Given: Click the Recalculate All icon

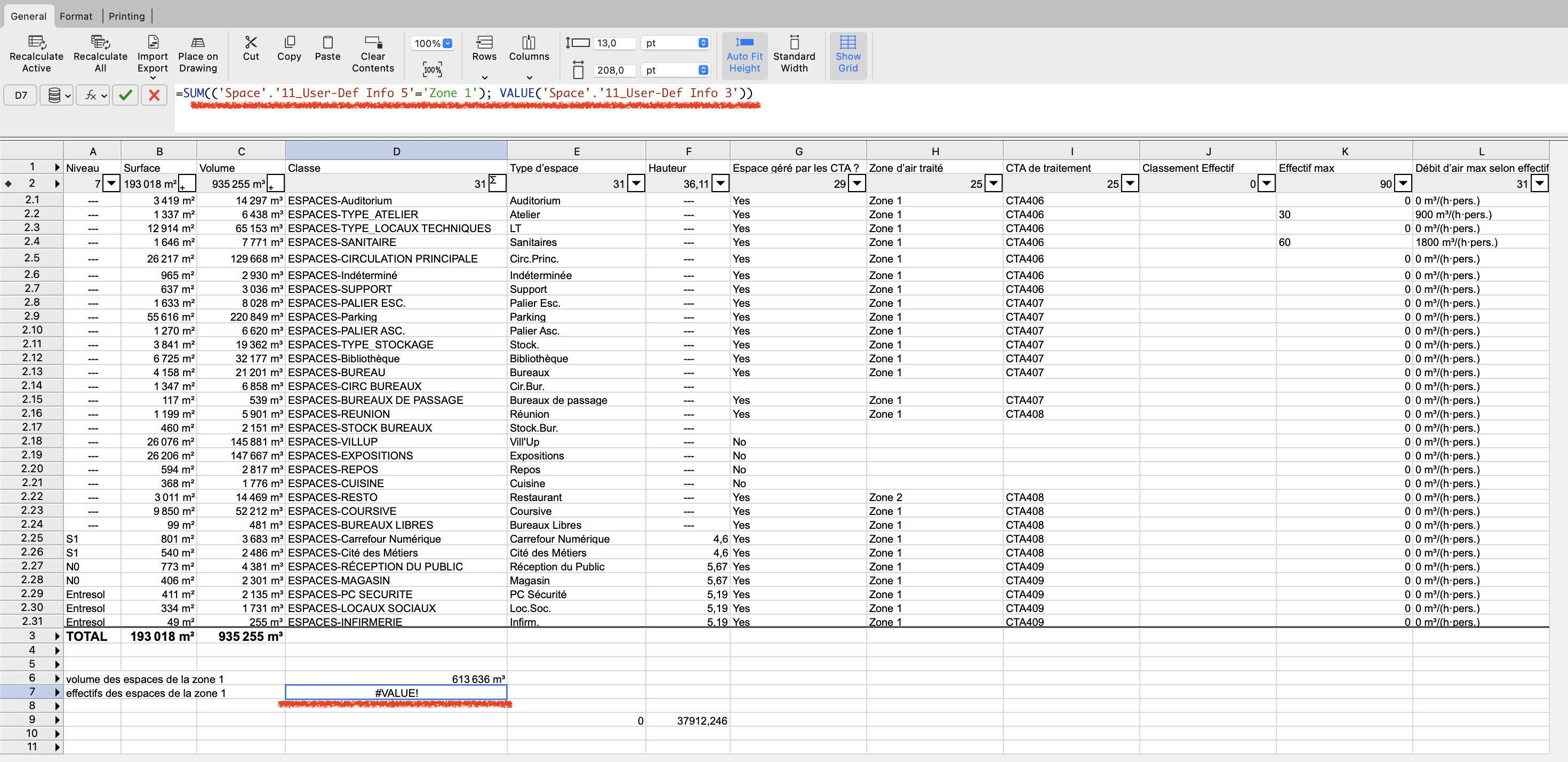Looking at the screenshot, I should [x=100, y=43].
